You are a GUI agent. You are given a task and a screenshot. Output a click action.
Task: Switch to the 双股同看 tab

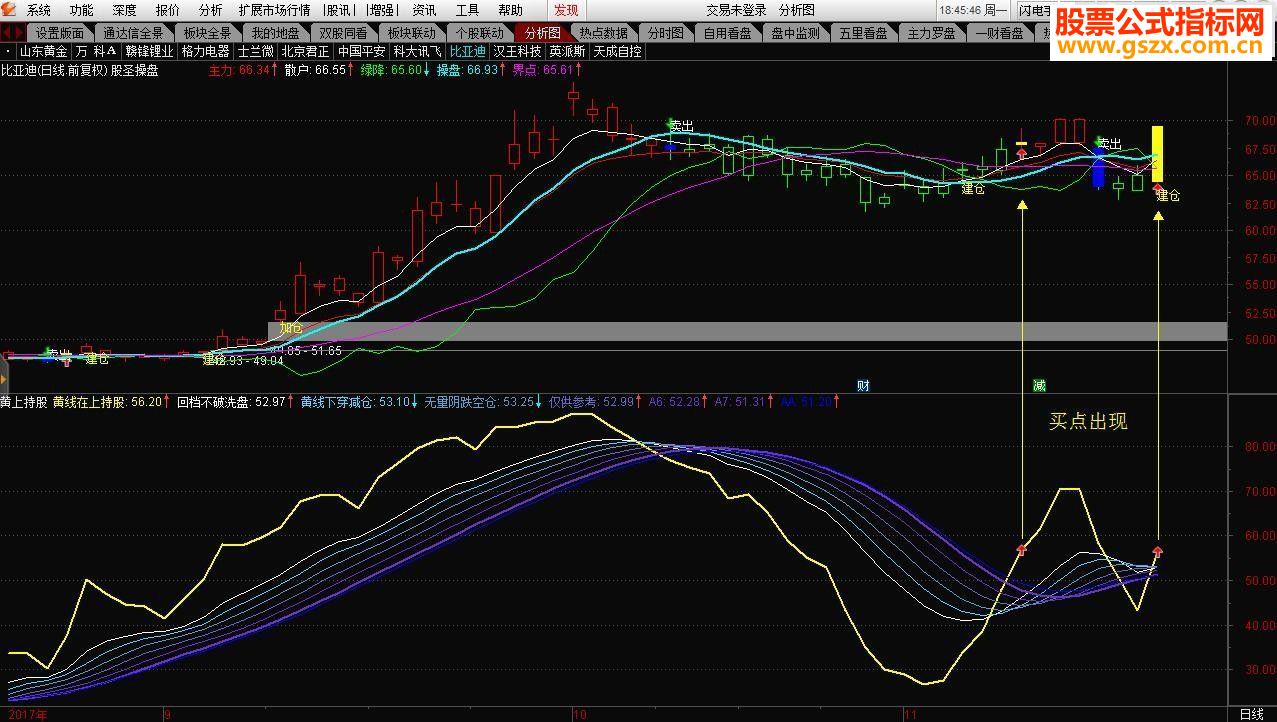[343, 33]
